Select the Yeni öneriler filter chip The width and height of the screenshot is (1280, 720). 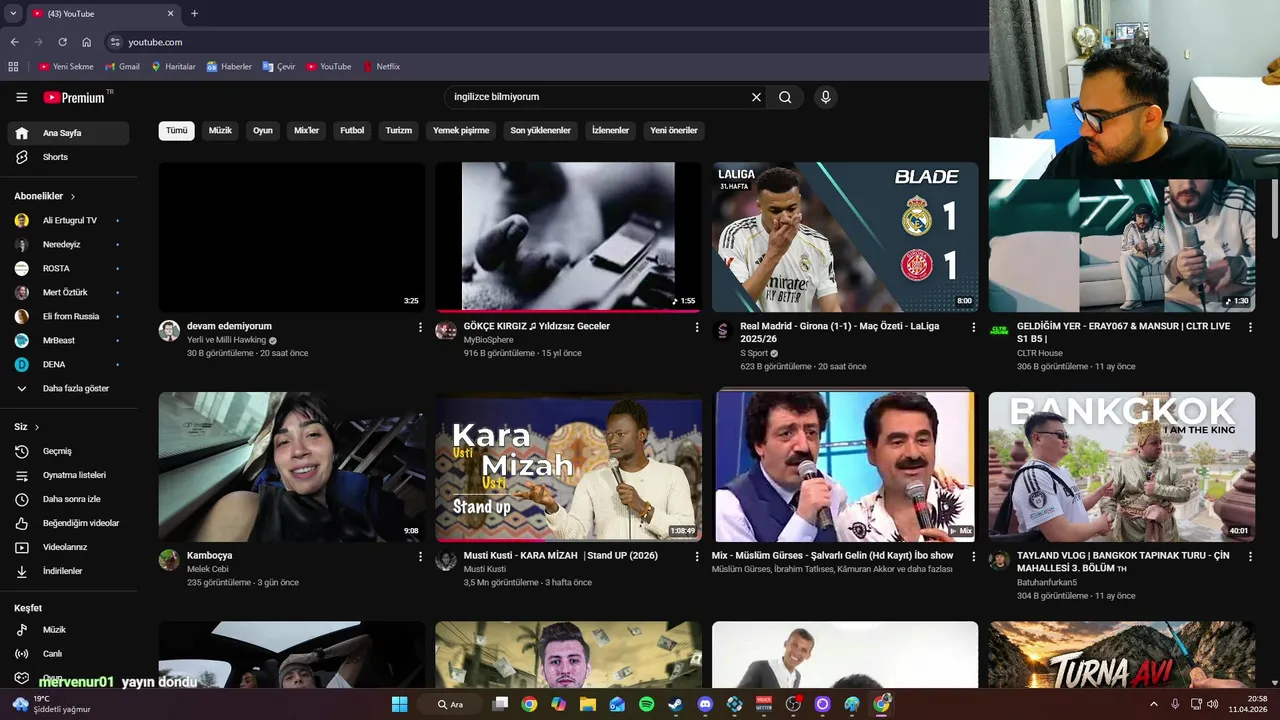point(674,130)
